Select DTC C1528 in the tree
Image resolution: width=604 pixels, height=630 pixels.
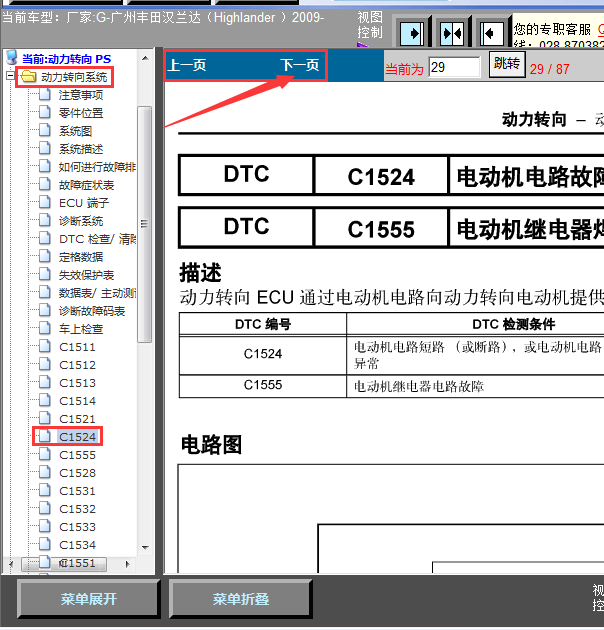[77, 473]
